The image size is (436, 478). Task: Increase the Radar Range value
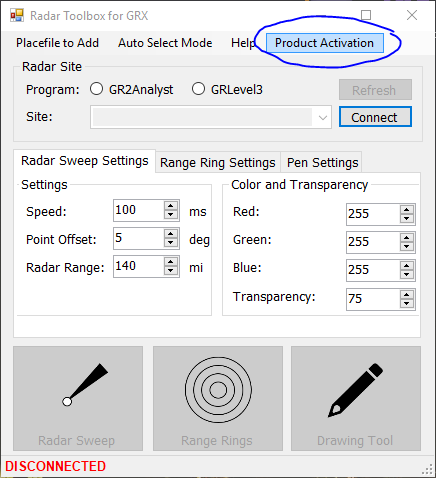tap(171, 262)
